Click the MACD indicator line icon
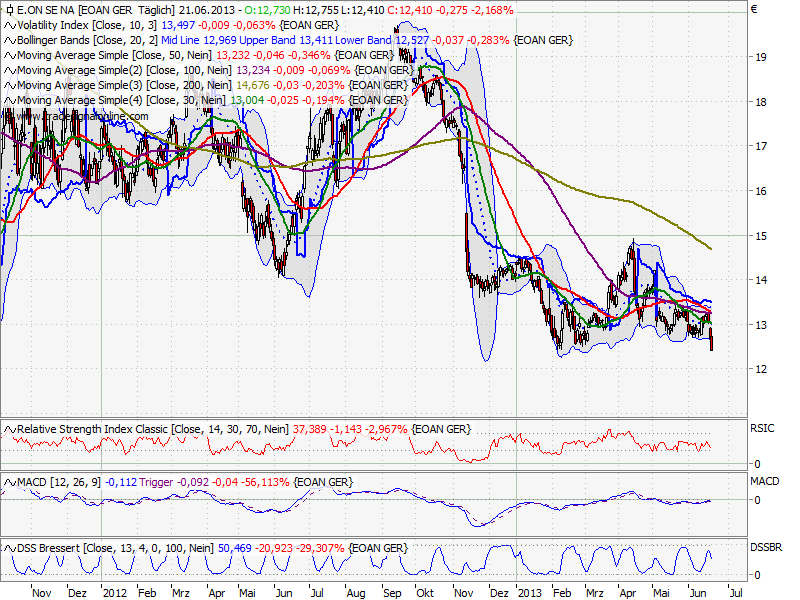This screenshot has width=800, height=600. [10, 481]
